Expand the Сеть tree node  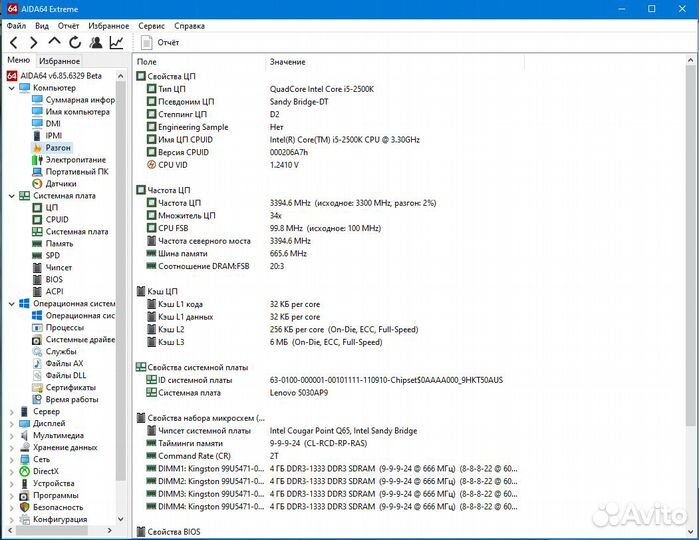(12, 459)
